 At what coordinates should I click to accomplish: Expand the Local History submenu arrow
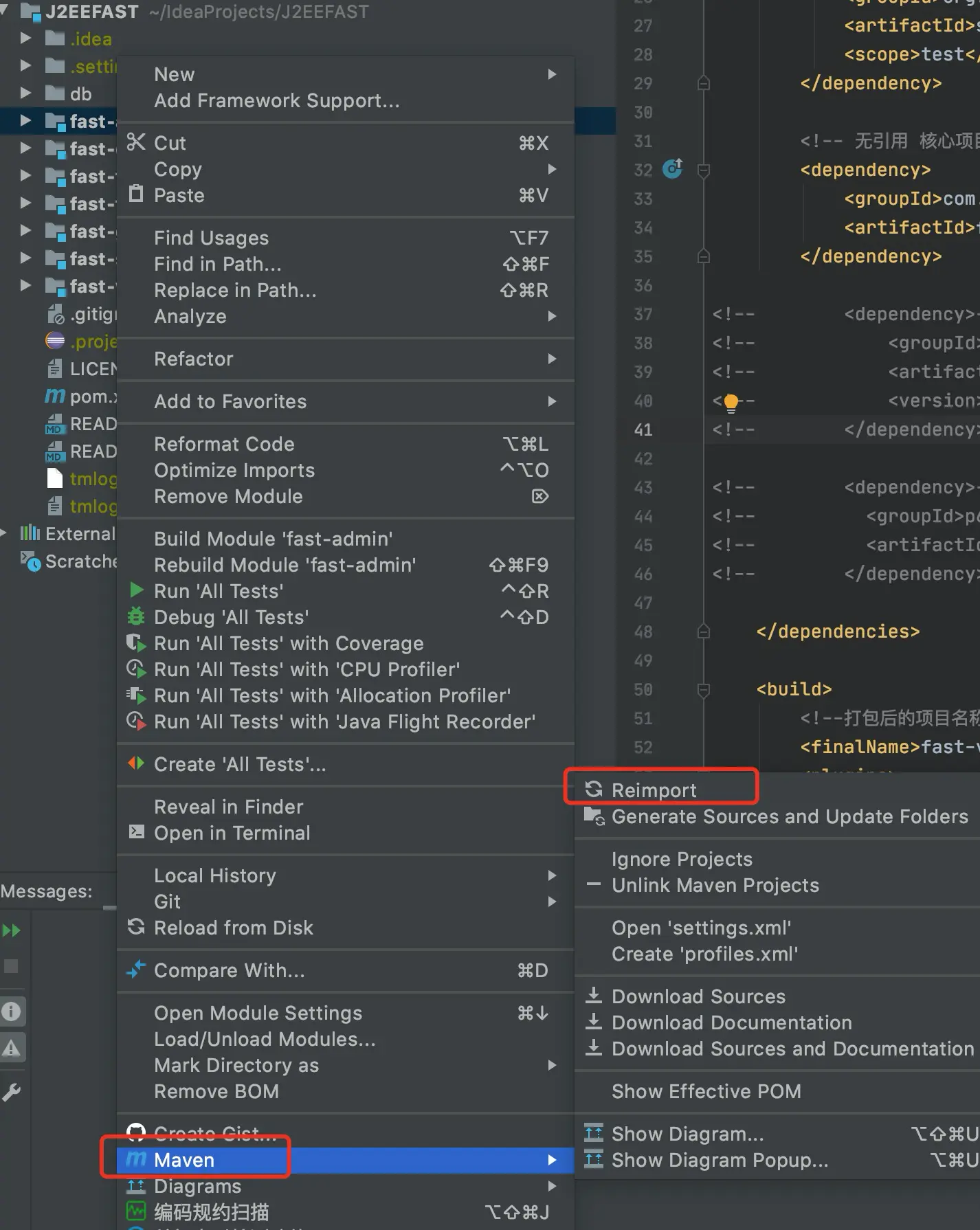(x=552, y=875)
